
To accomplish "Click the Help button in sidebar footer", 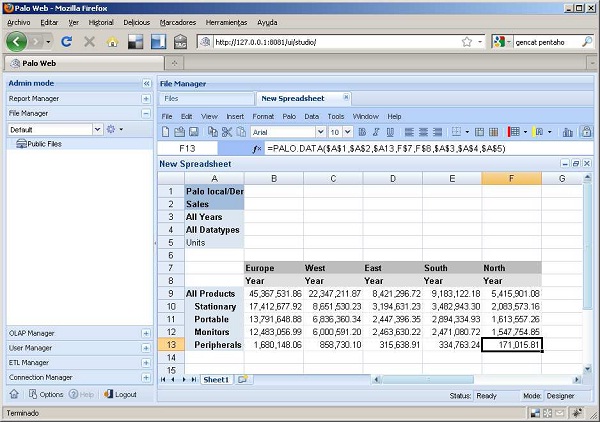I will (x=81, y=394).
